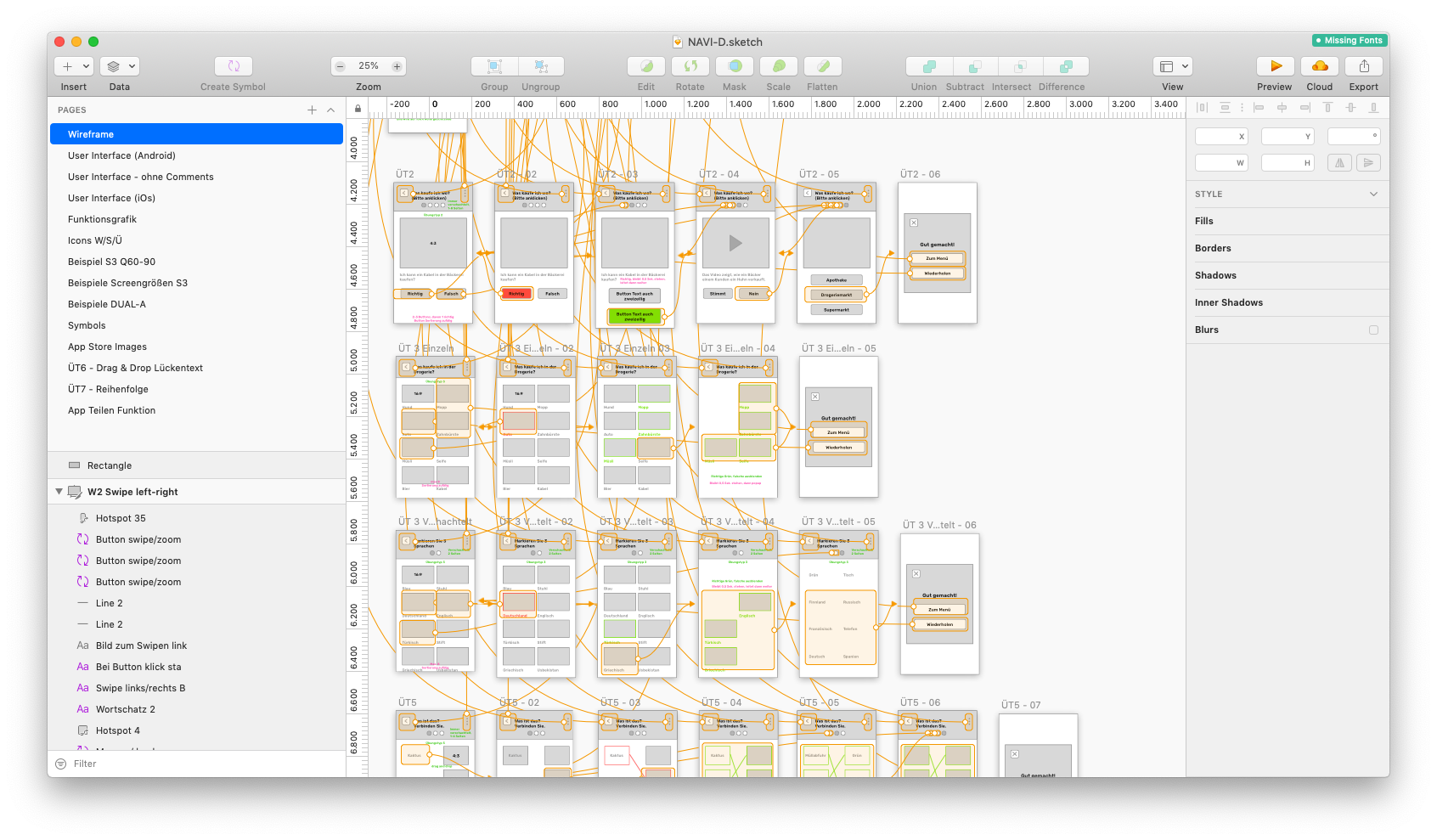Zoom in with the plus button

pos(397,66)
